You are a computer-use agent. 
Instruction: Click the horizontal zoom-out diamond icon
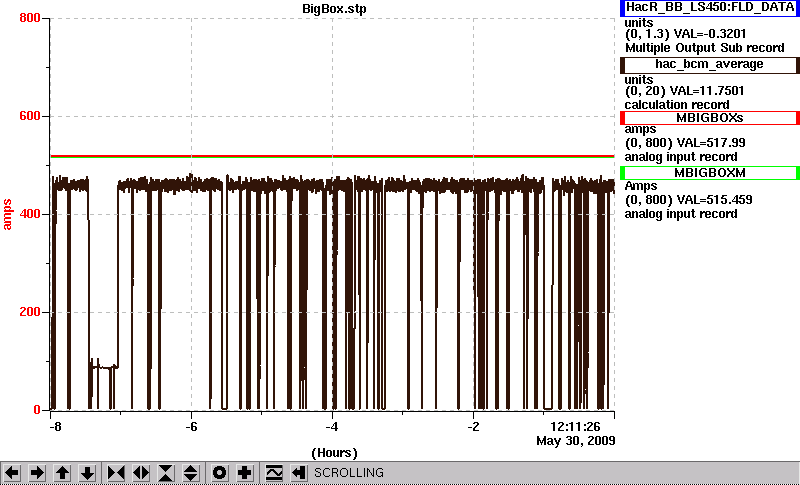point(141,473)
